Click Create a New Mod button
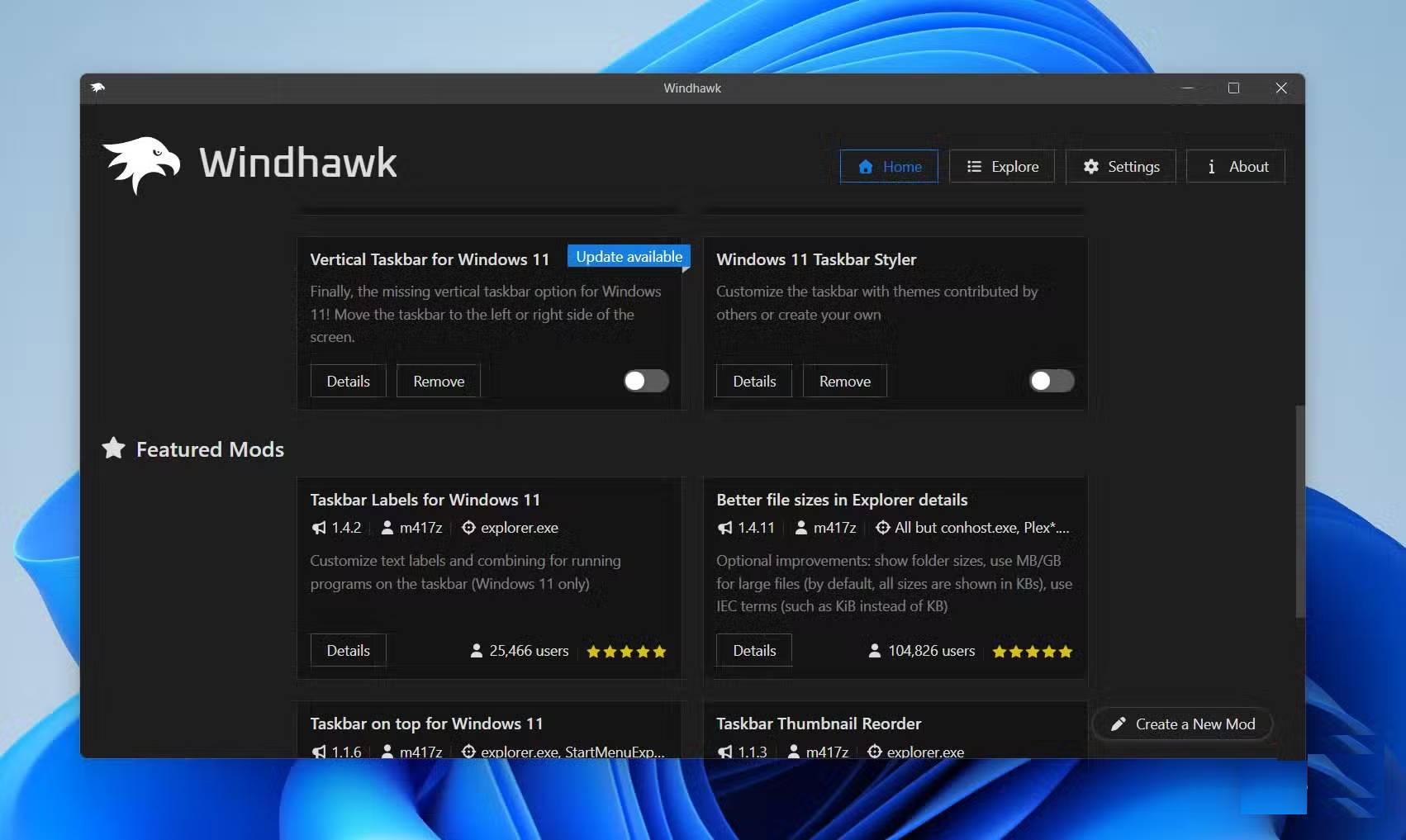The width and height of the screenshot is (1406, 840). (1183, 724)
